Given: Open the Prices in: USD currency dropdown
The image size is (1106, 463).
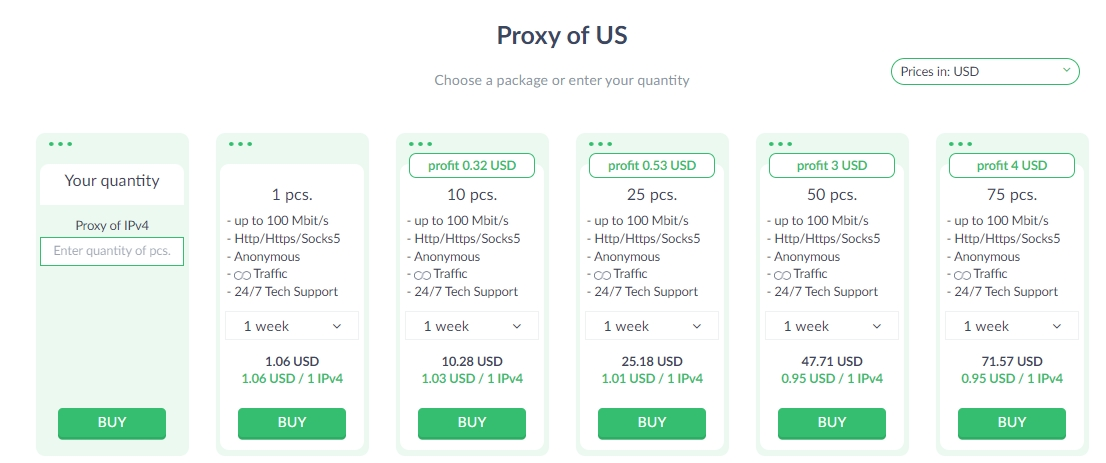Looking at the screenshot, I should (985, 71).
